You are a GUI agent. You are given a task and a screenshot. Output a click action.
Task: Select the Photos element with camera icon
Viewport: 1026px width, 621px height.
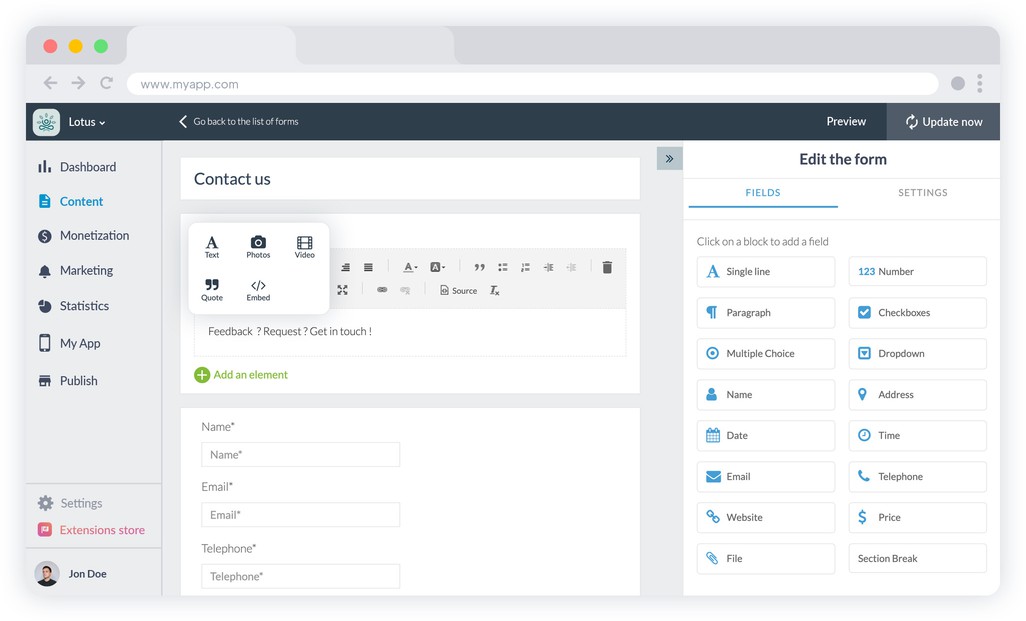(258, 246)
